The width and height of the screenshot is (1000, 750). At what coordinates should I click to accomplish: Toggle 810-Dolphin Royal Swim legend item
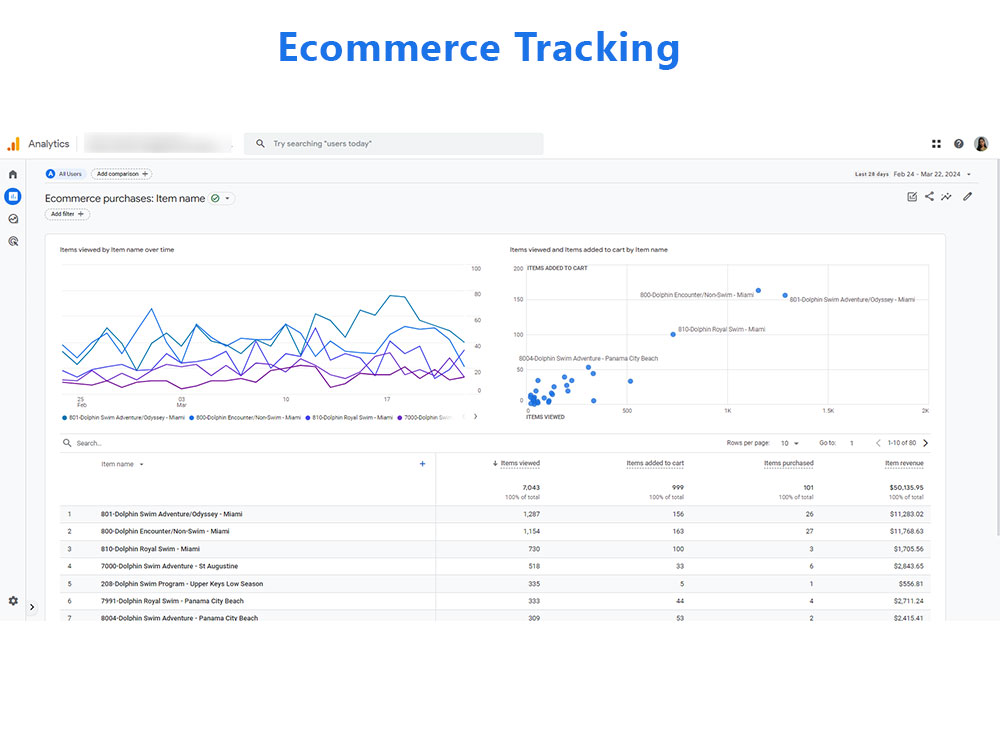[x=349, y=418]
